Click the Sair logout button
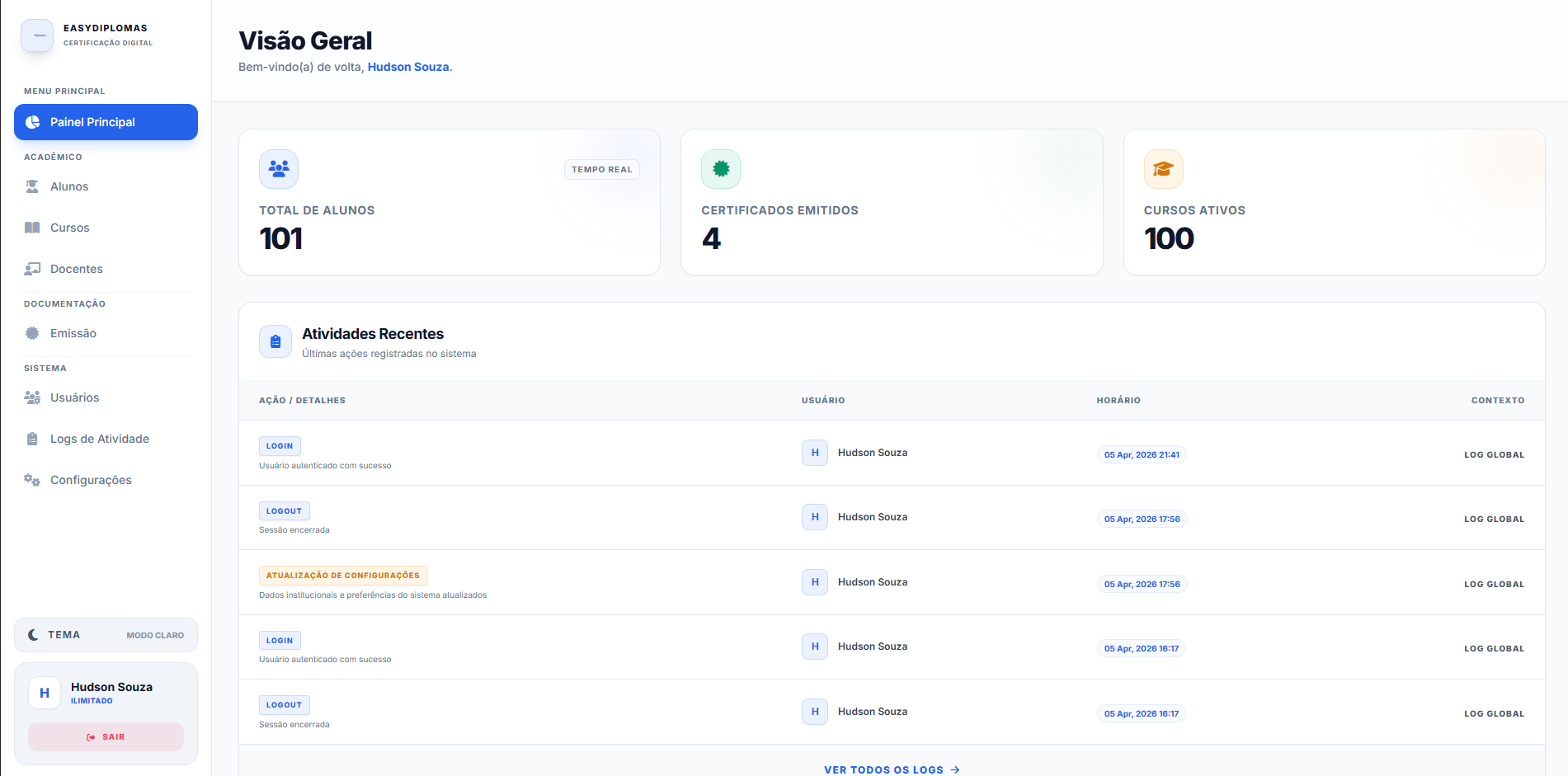The image size is (1568, 776). [106, 737]
